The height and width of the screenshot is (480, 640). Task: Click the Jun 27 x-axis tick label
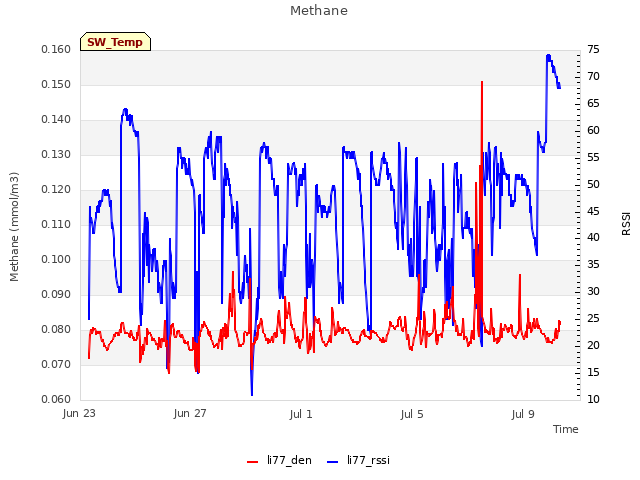coord(190,414)
